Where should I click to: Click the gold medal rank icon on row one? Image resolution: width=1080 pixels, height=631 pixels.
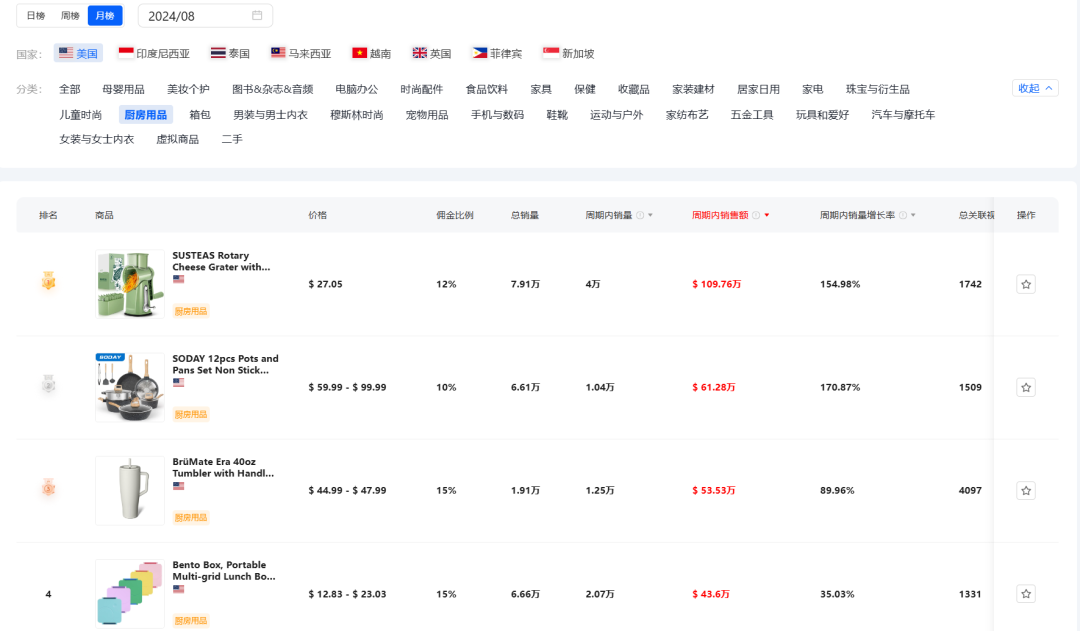(x=48, y=283)
